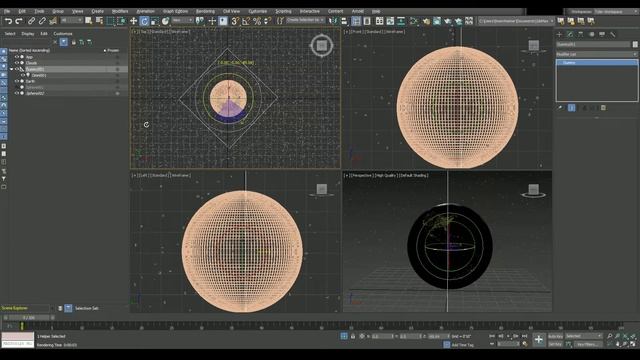Activate the Select Object tool

coord(89,21)
